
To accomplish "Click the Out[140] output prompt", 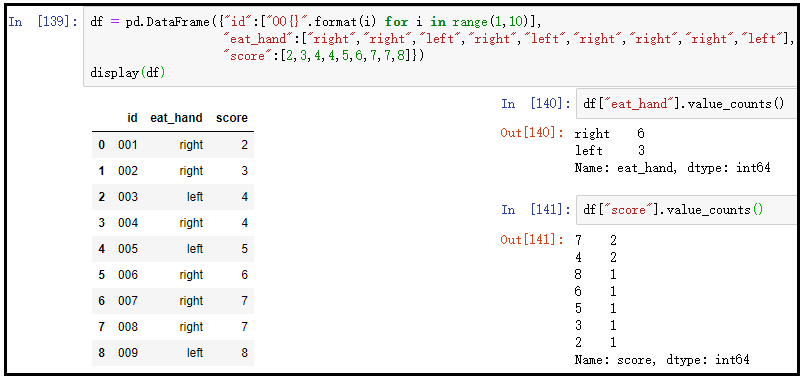I will click(x=532, y=133).
